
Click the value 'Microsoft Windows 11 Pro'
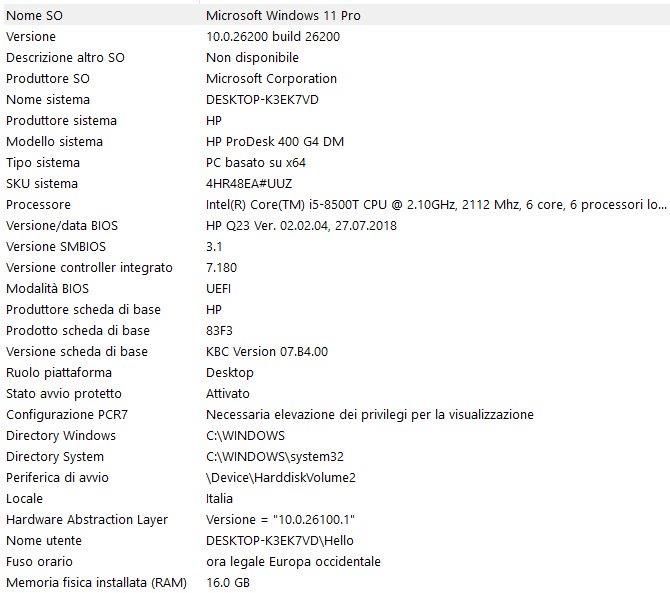point(283,15)
